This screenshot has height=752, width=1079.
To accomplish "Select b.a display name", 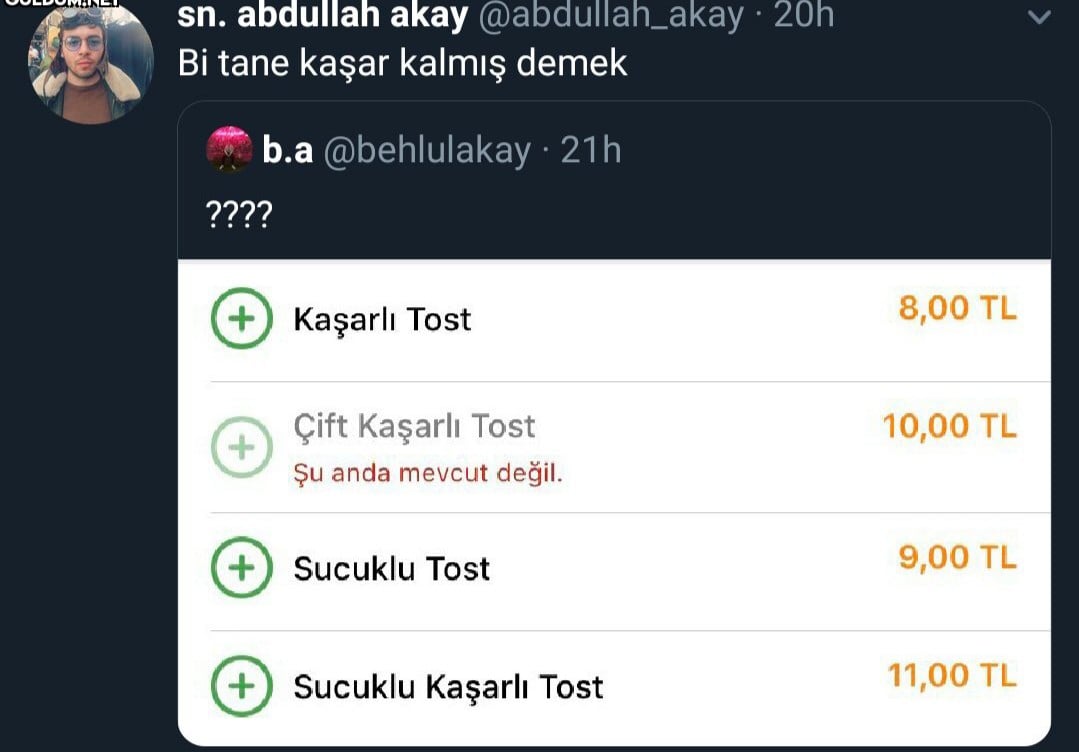I will 287,150.
